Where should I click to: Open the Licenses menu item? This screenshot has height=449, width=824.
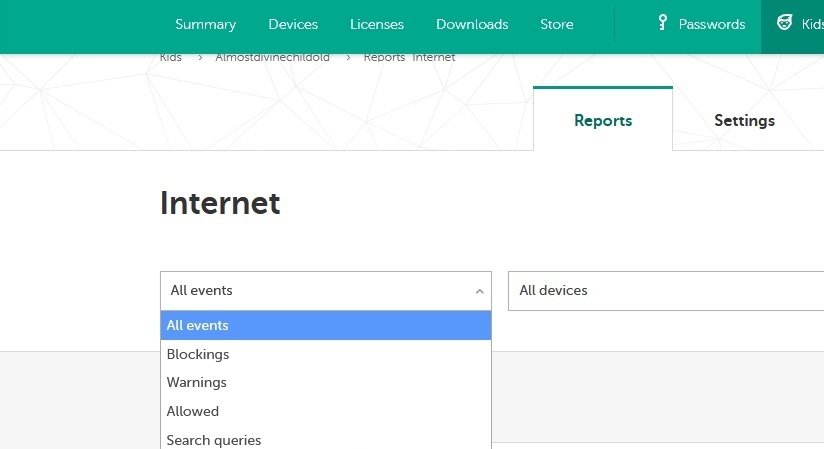point(377,24)
